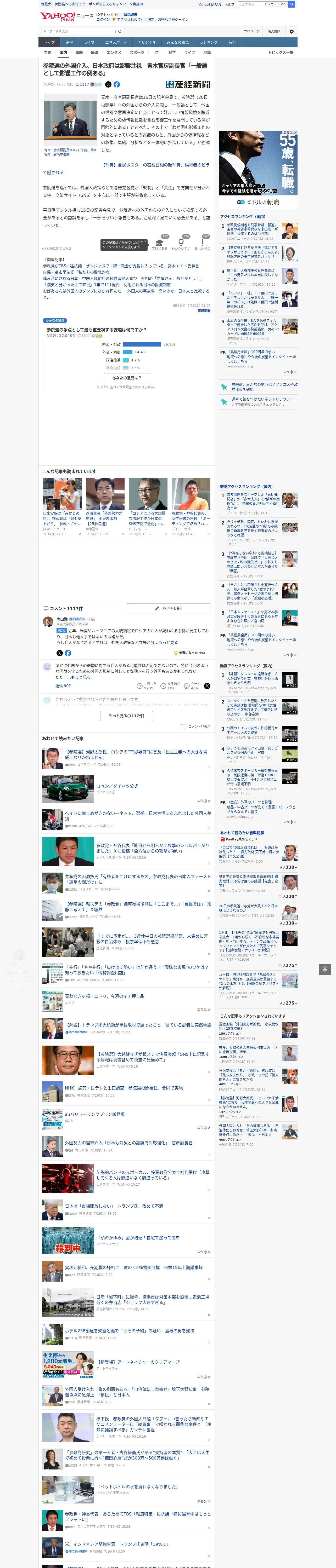The image size is (336, 1568).
Task: Report the article via 記事に関する報告
Action: click(x=57, y=248)
